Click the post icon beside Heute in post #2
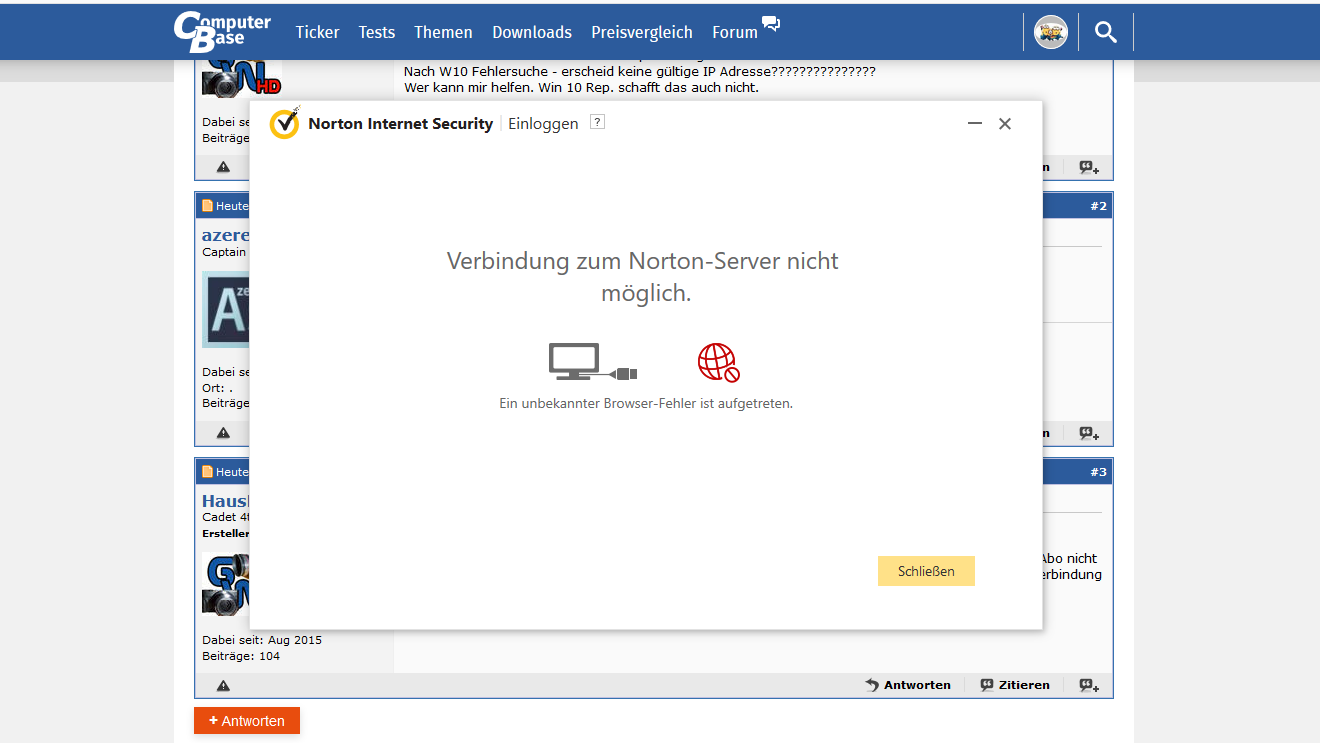This screenshot has width=1320, height=743. click(x=208, y=206)
